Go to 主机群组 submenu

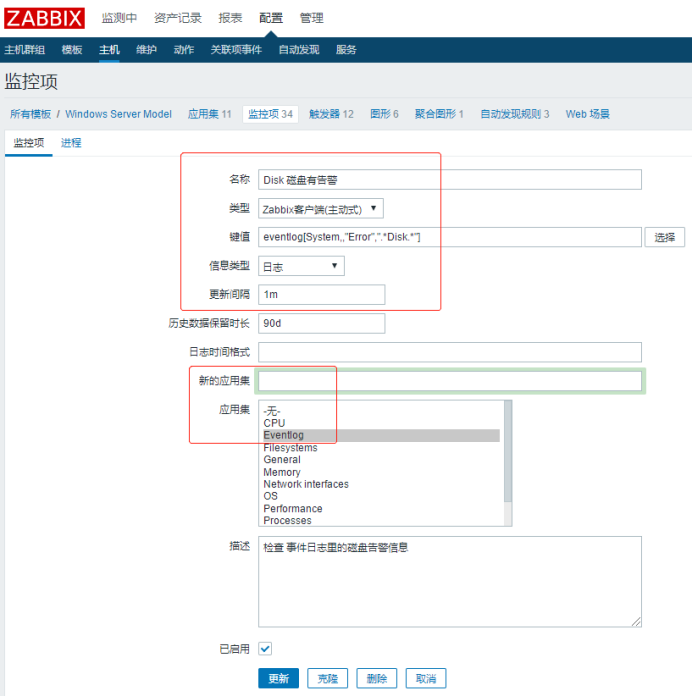point(25,50)
